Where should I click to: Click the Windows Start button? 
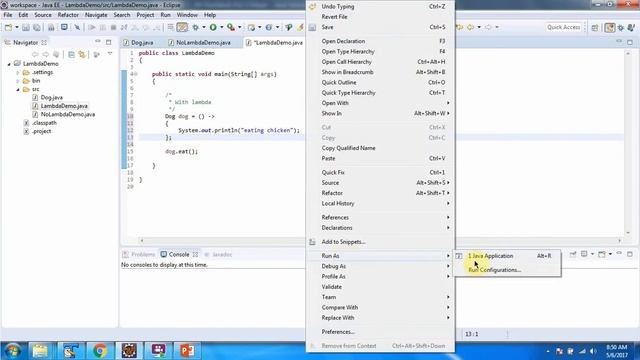click(x=12, y=351)
